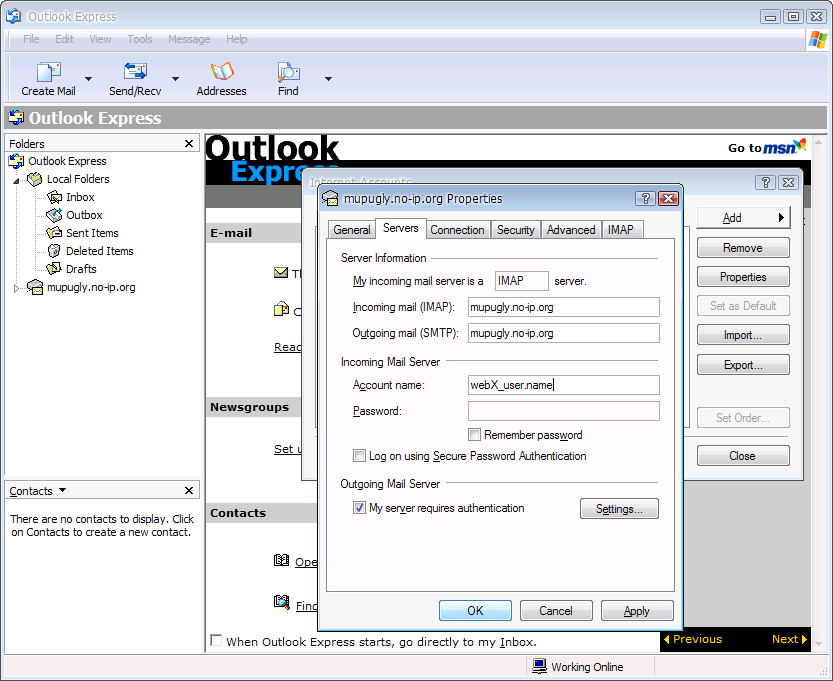
Task: Open the Addresses book icon
Action: [221, 73]
